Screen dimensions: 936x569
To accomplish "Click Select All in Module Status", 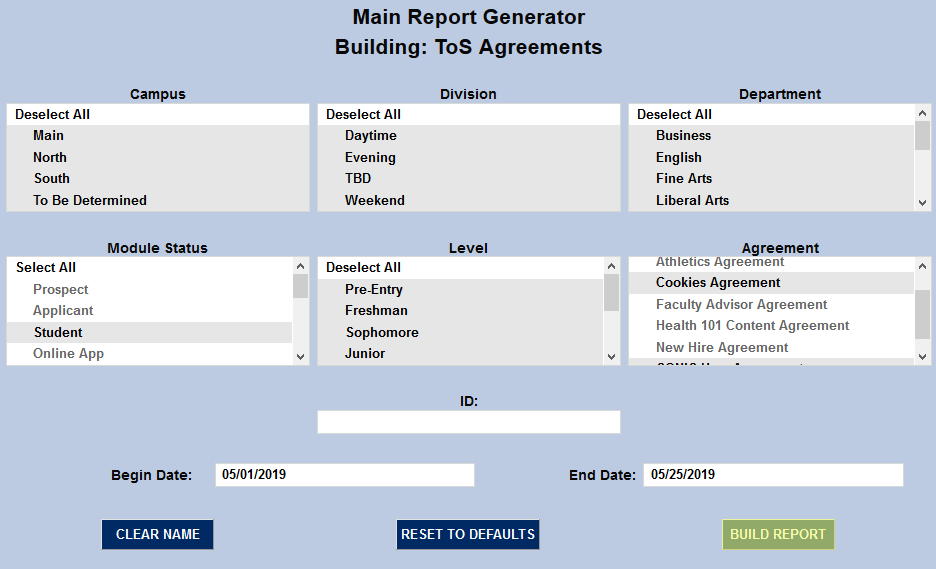I will [46, 267].
